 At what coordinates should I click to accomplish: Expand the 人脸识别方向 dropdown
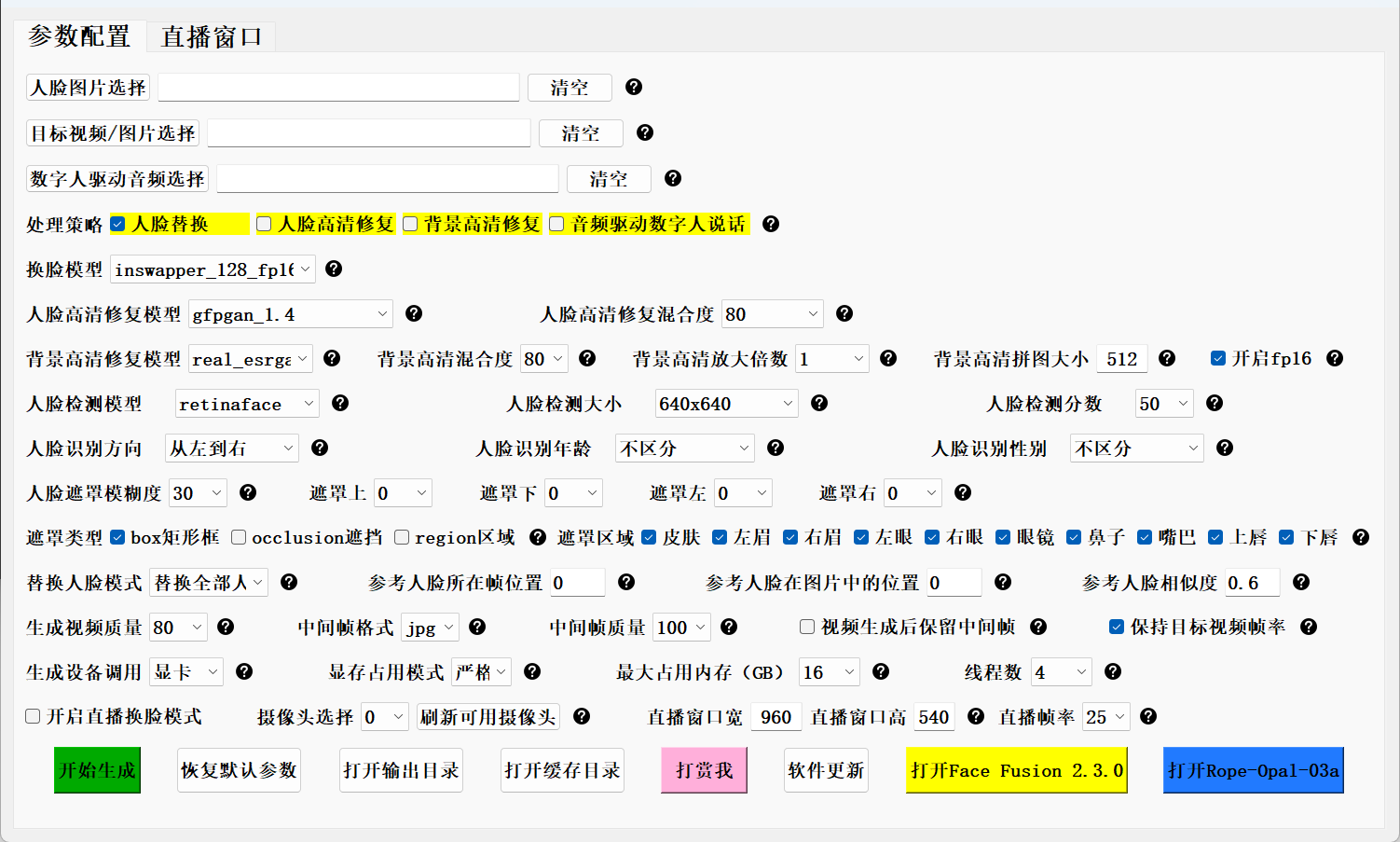point(231,449)
